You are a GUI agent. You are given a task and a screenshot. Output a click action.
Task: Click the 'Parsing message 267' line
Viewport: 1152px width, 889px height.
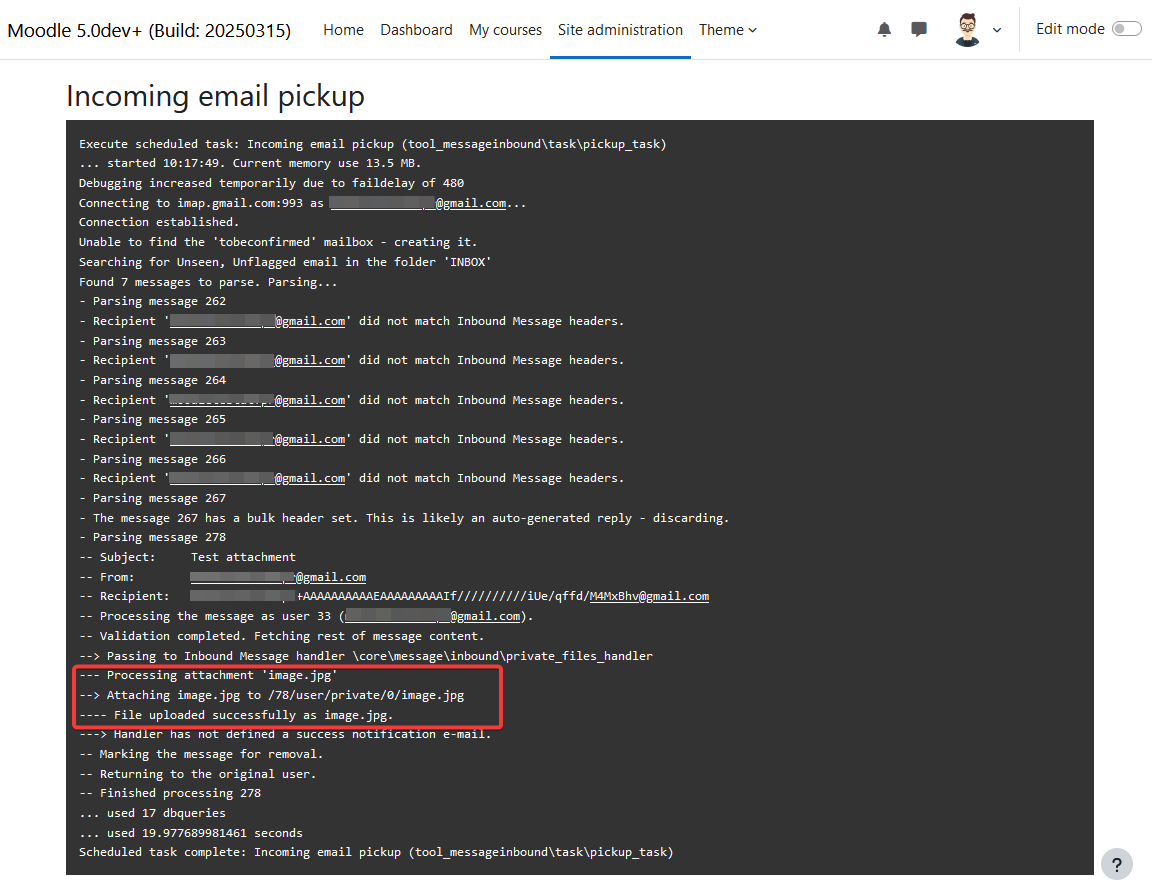click(152, 497)
